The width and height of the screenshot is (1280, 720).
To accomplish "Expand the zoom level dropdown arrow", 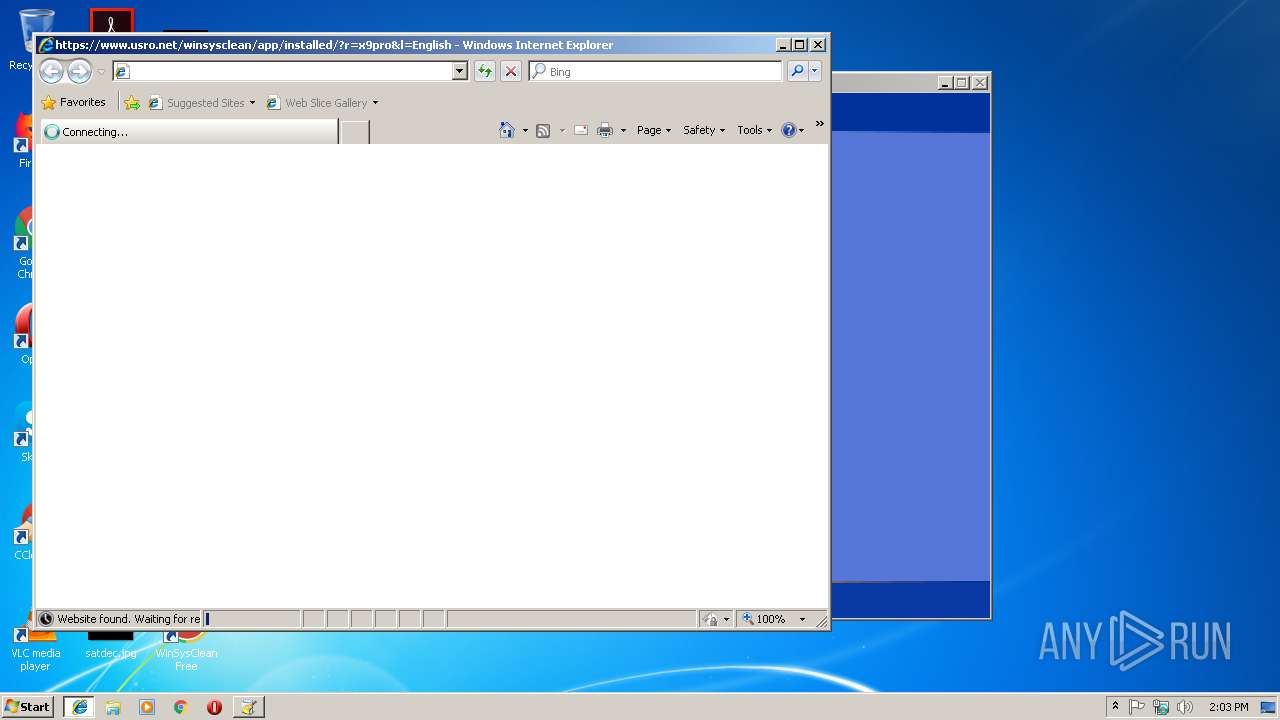I will pyautogui.click(x=802, y=619).
